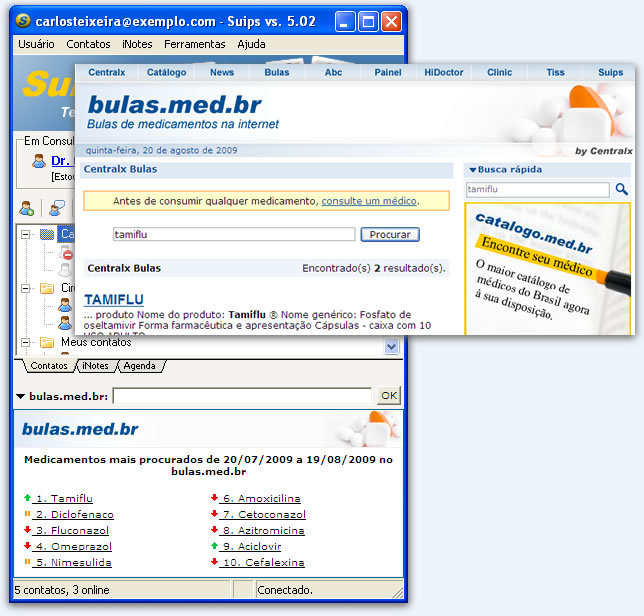Click the Procurar button
This screenshot has height=616, width=644.
click(x=390, y=234)
